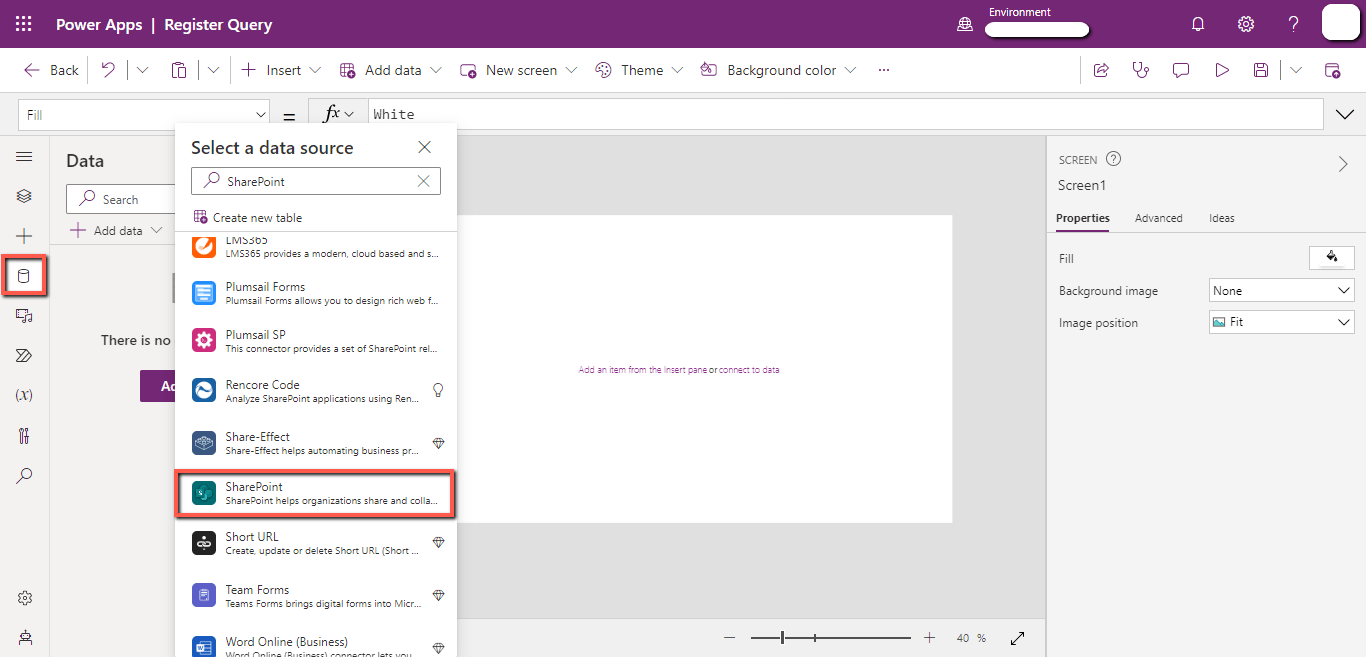Click Create new table
1366x657 pixels.
pyautogui.click(x=248, y=217)
